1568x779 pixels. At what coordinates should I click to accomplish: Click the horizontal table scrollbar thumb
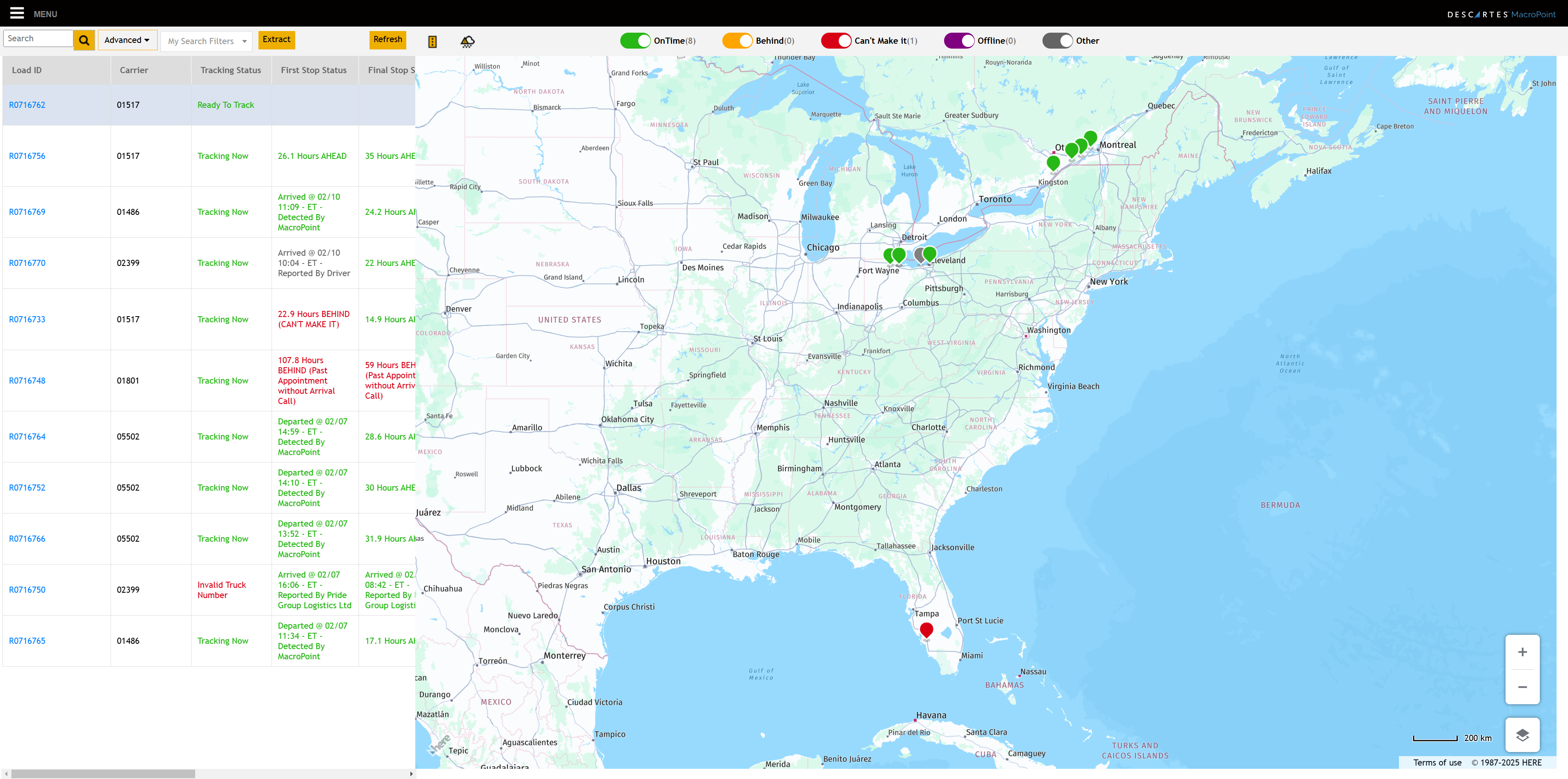(x=103, y=774)
